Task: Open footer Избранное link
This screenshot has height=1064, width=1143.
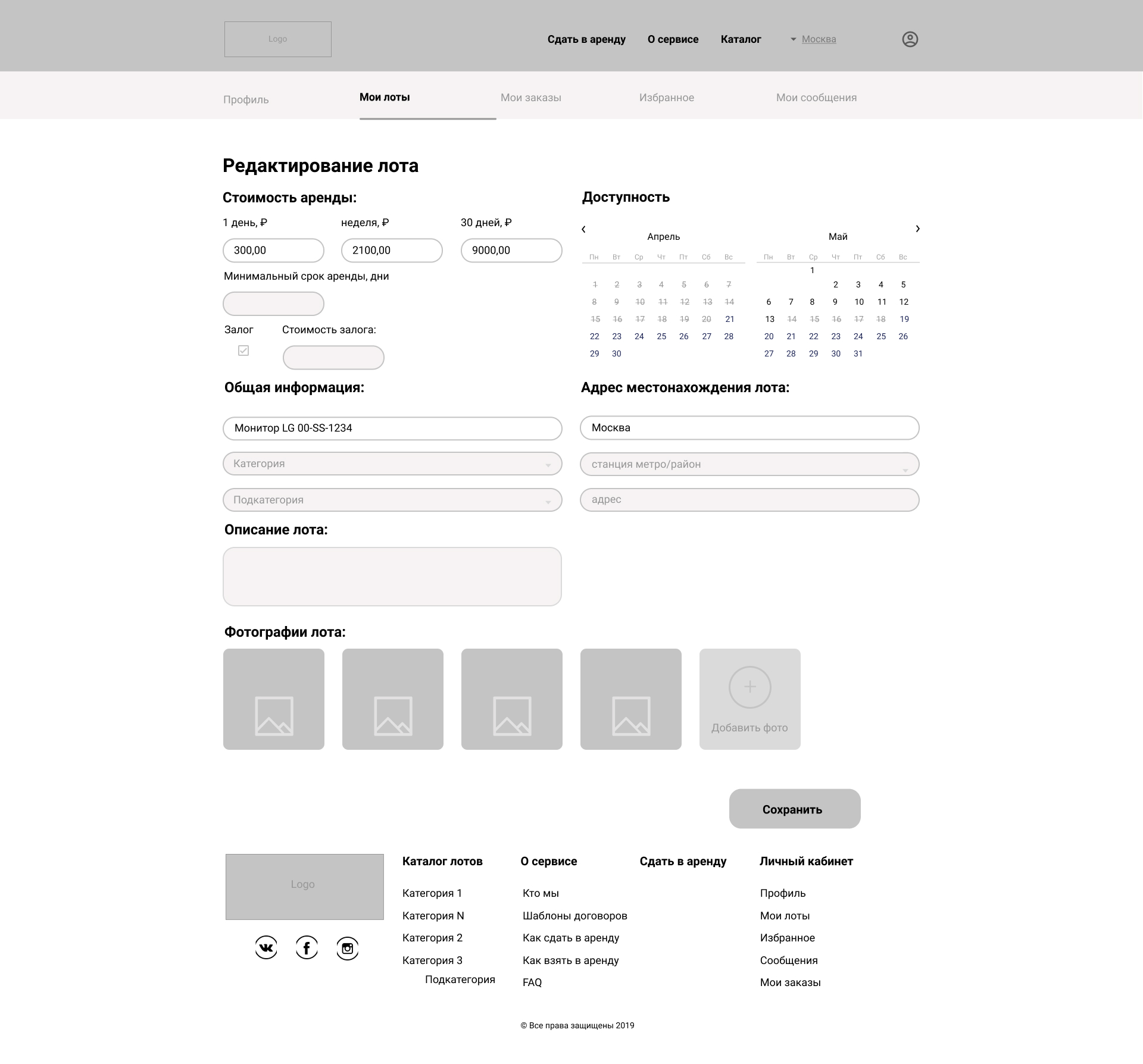Action: click(788, 938)
